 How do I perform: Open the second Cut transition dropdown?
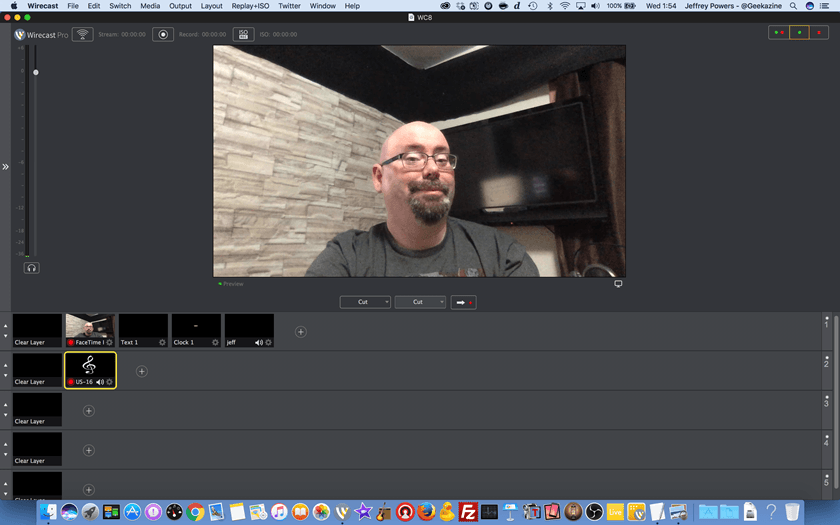coord(420,302)
